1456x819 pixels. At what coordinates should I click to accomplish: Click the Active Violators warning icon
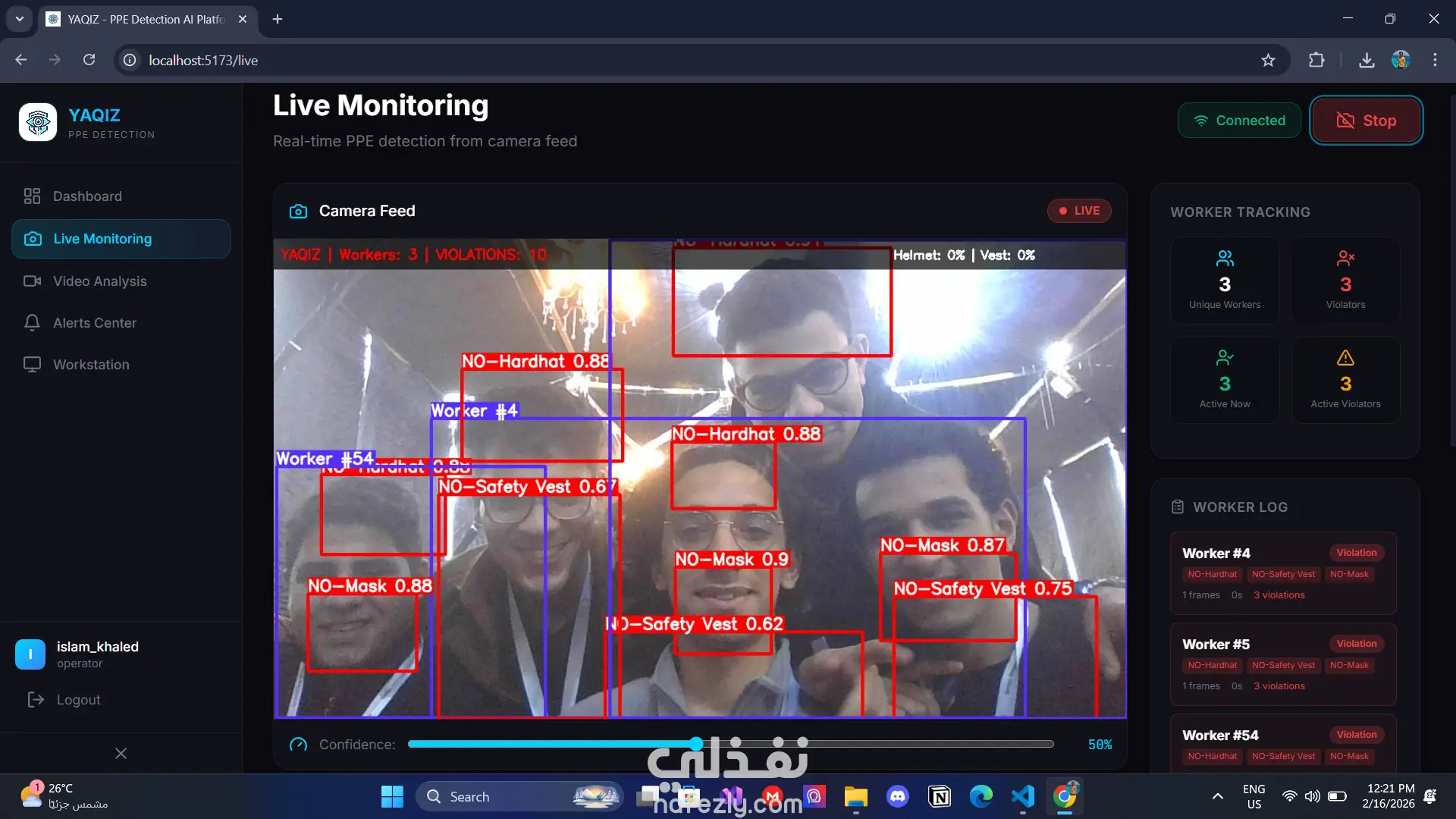pyautogui.click(x=1345, y=358)
